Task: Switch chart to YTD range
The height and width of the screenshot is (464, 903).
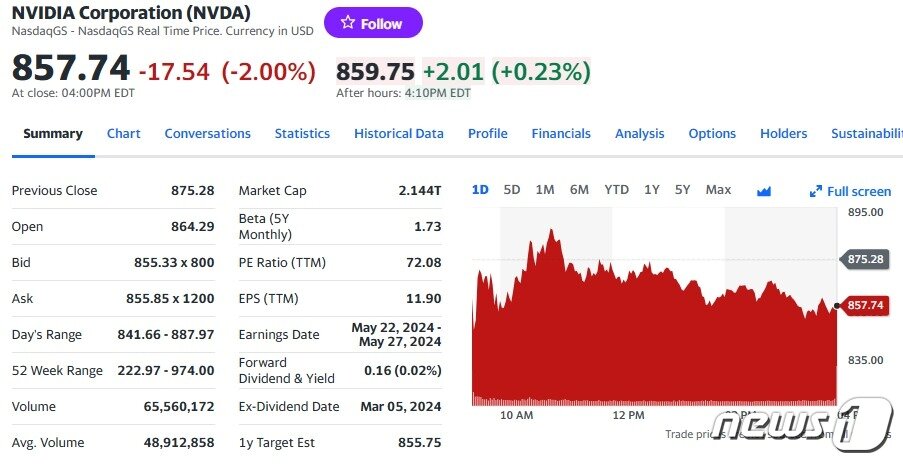Action: pyautogui.click(x=616, y=190)
